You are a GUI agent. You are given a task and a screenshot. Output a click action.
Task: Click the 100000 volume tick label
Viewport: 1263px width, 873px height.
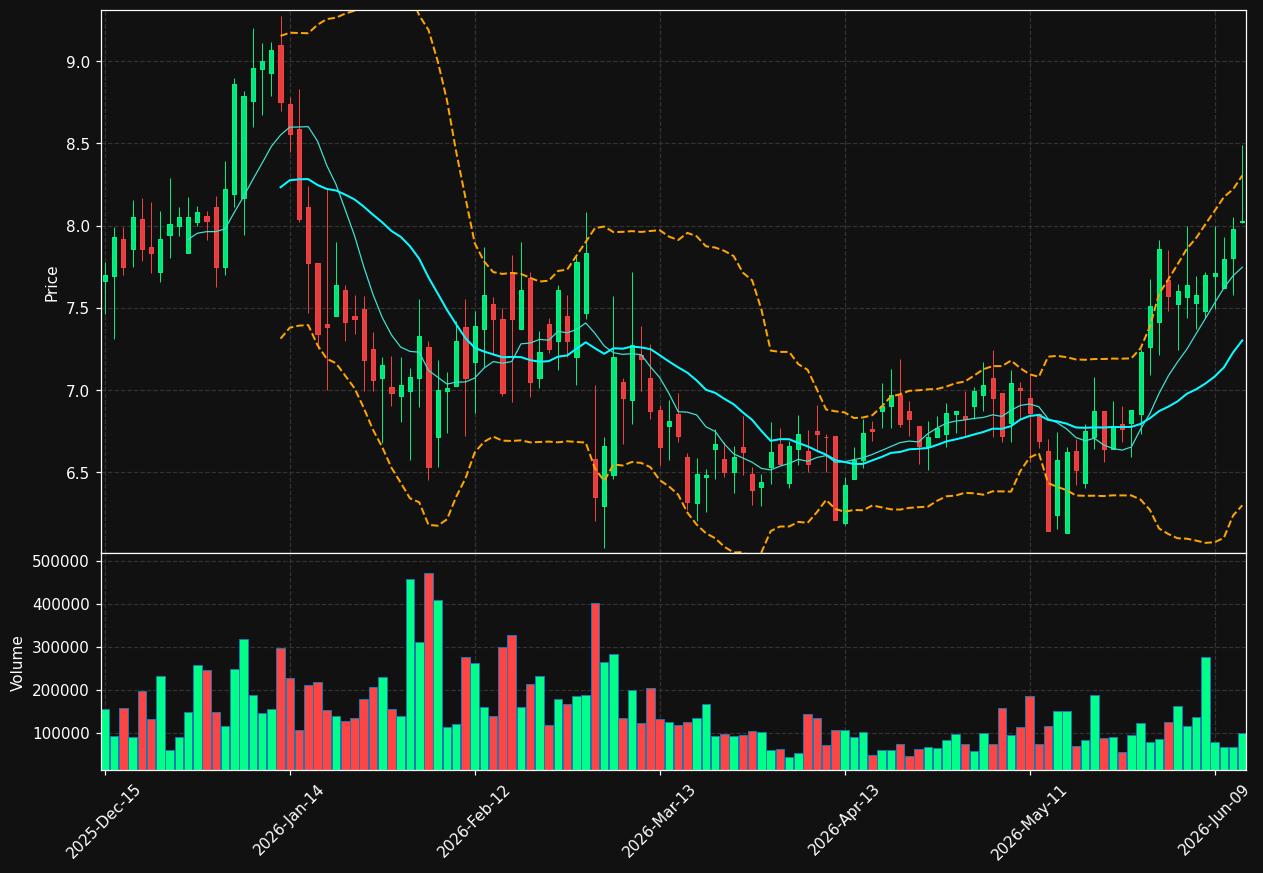pyautogui.click(x=62, y=734)
